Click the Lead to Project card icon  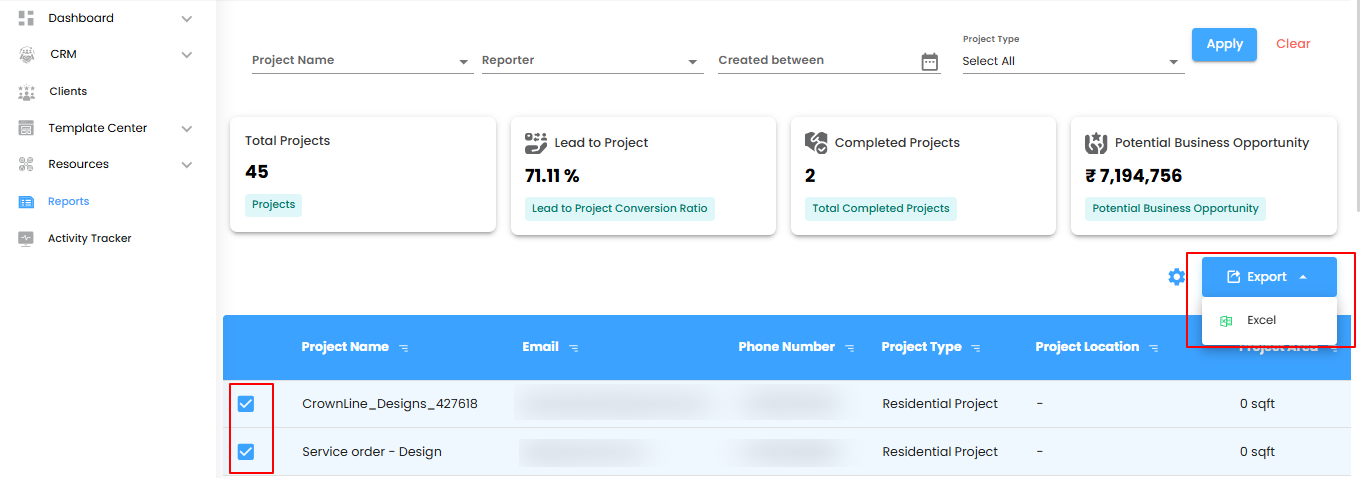coord(536,143)
